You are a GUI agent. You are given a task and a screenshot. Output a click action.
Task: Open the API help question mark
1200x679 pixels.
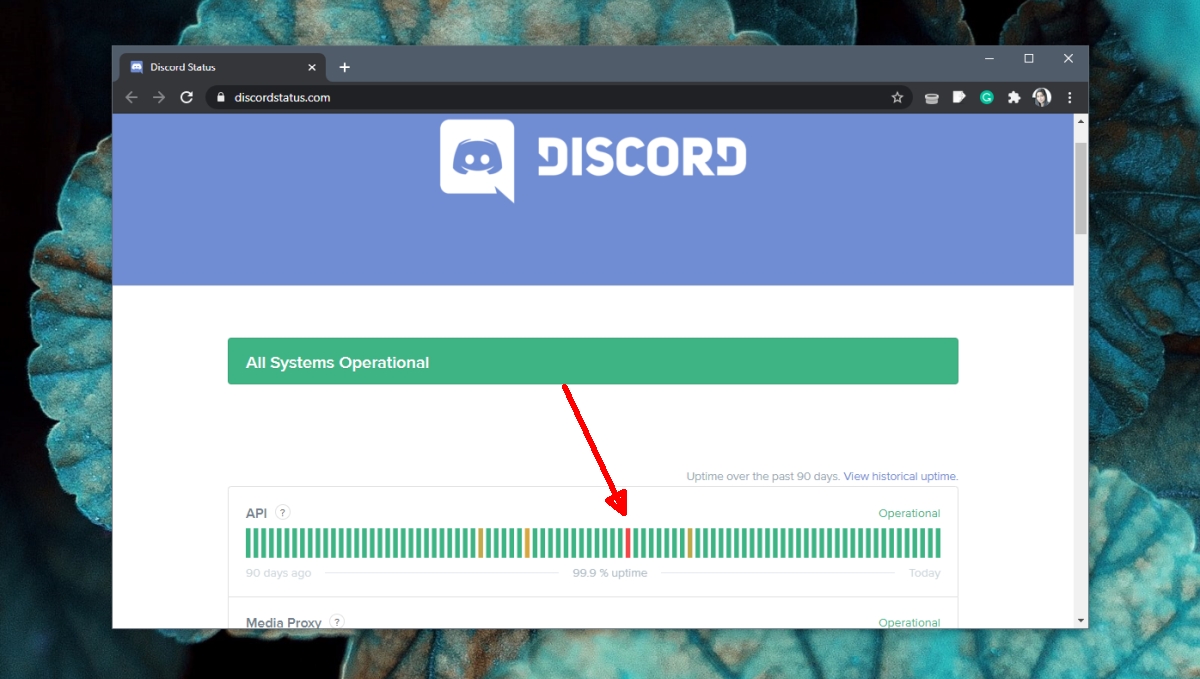[x=283, y=512]
